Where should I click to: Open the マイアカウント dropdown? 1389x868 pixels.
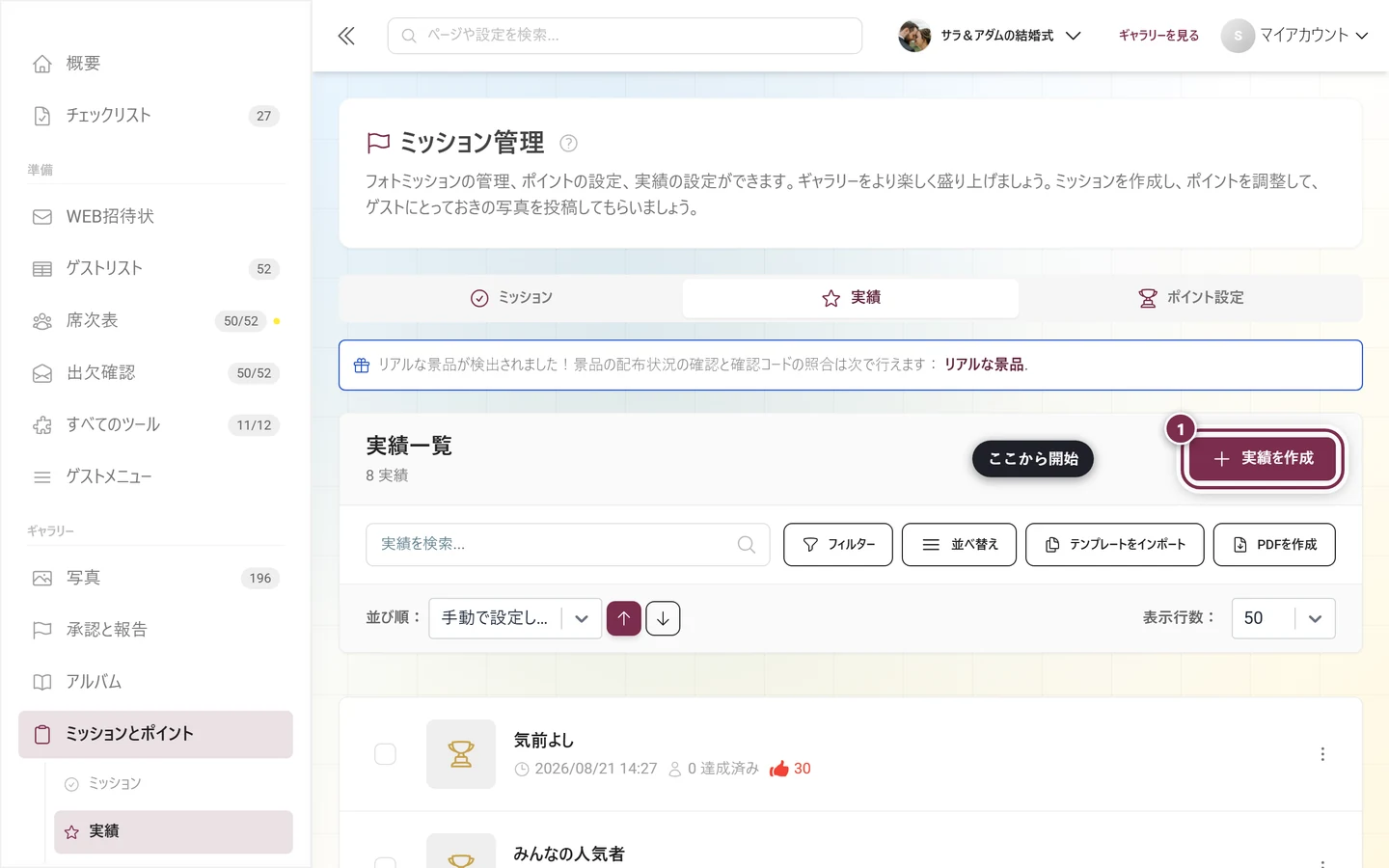pyautogui.click(x=1295, y=36)
